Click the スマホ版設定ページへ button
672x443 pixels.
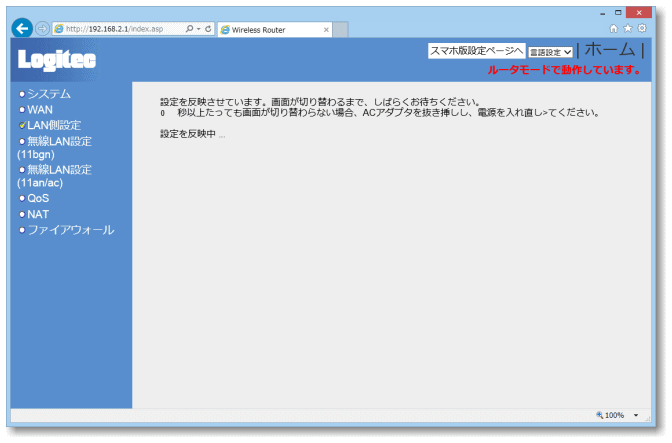coord(476,50)
